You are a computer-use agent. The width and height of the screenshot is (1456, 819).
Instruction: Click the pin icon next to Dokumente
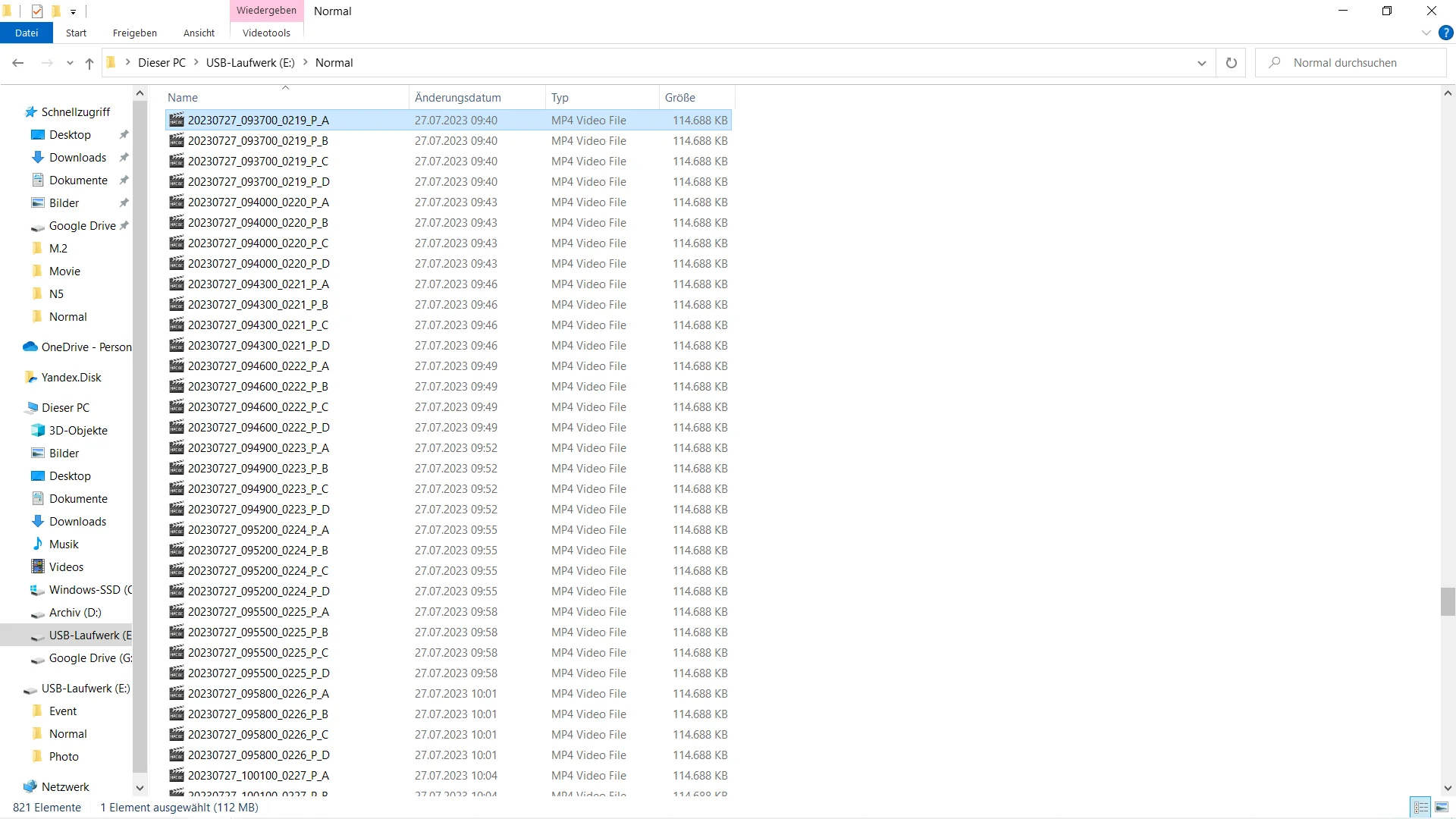[x=124, y=180]
